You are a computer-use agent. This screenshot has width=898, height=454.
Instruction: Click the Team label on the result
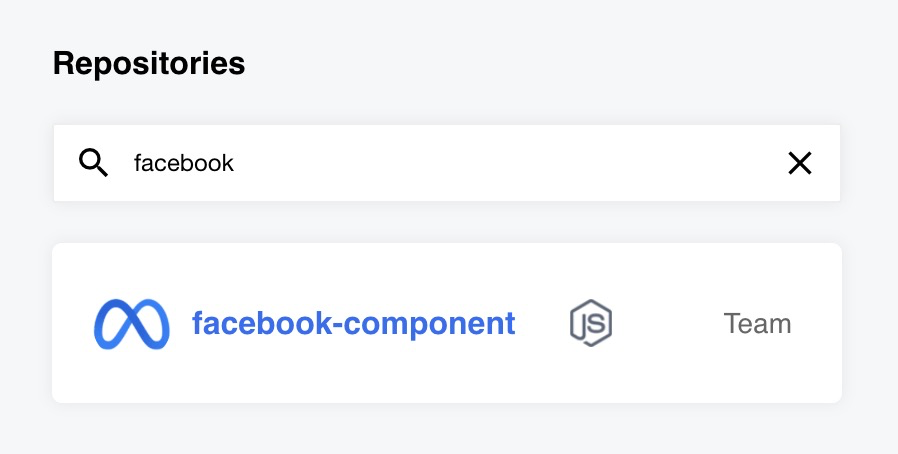point(757,324)
